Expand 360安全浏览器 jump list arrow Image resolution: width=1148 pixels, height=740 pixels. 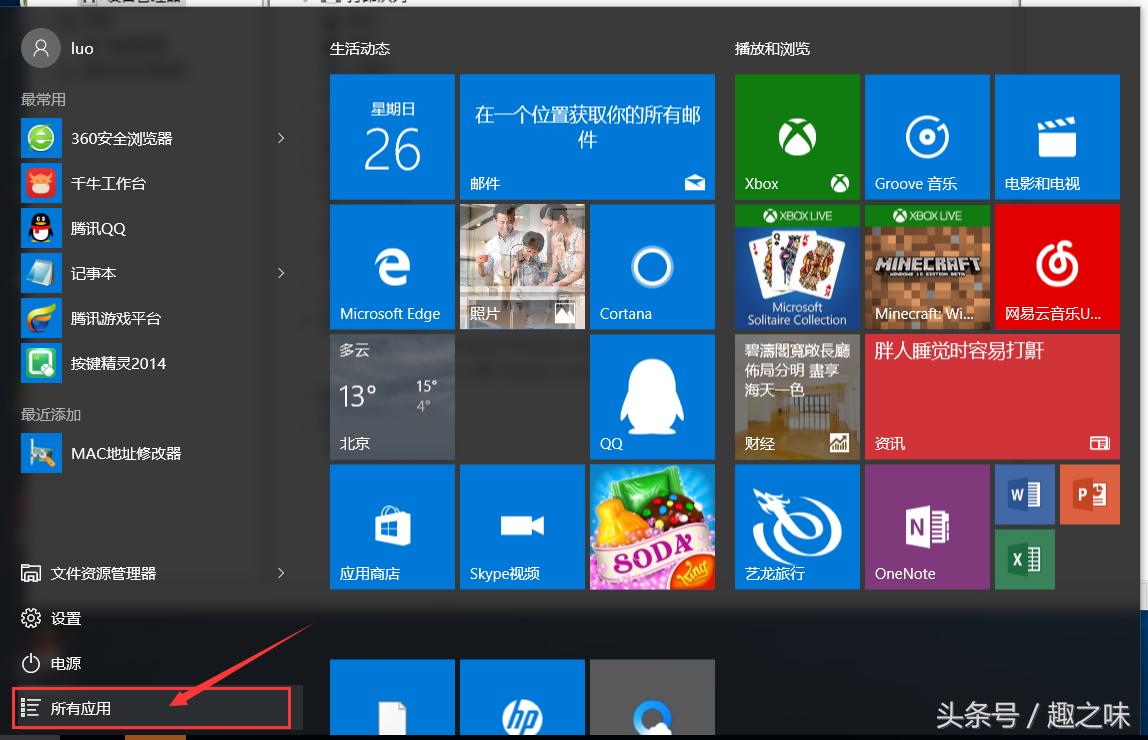[x=281, y=138]
